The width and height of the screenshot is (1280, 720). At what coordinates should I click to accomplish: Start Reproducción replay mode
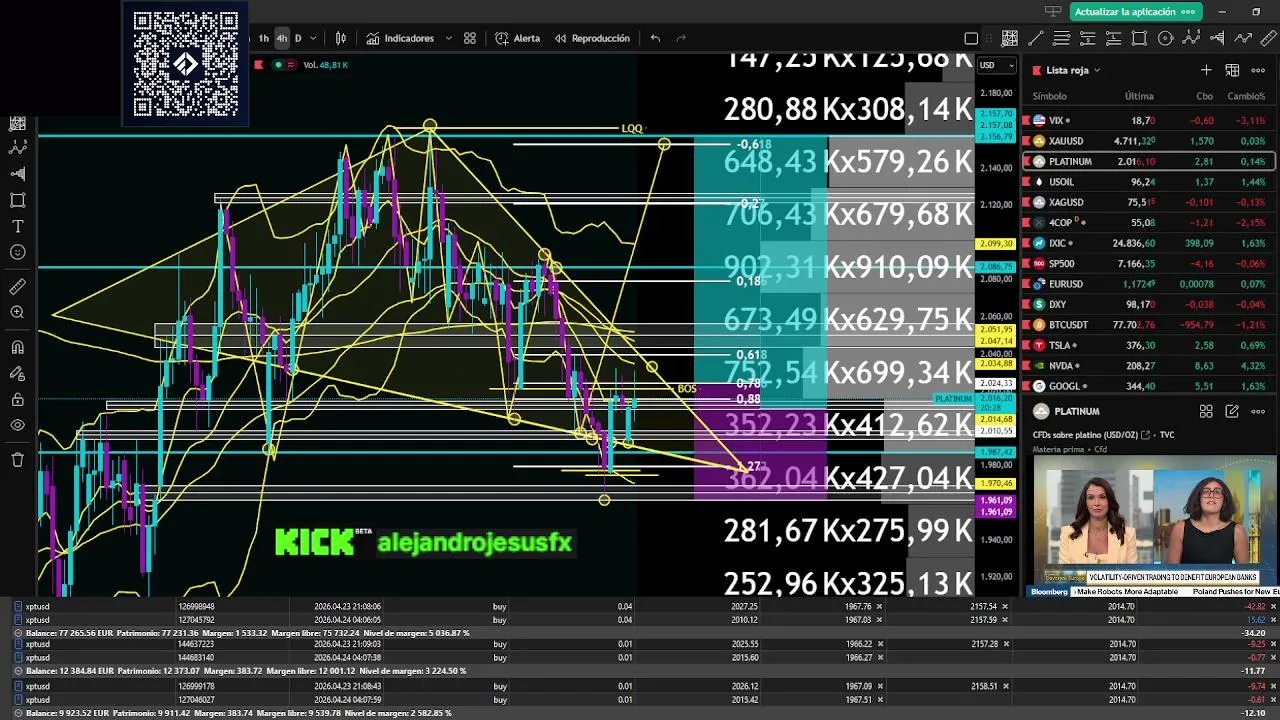pyautogui.click(x=592, y=38)
